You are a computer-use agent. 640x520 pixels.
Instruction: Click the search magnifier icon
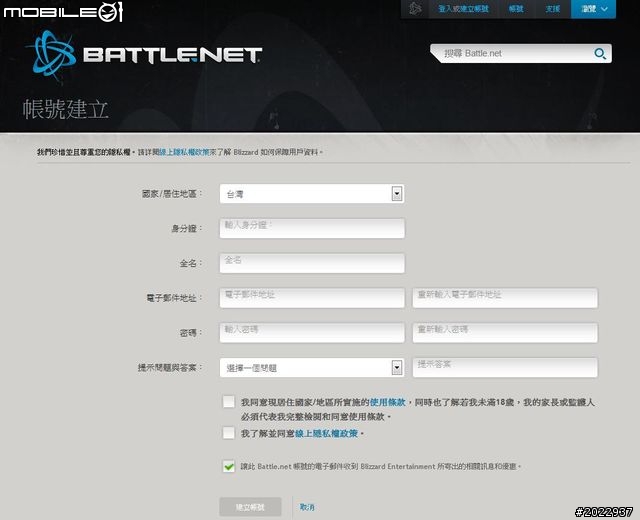[x=600, y=53]
